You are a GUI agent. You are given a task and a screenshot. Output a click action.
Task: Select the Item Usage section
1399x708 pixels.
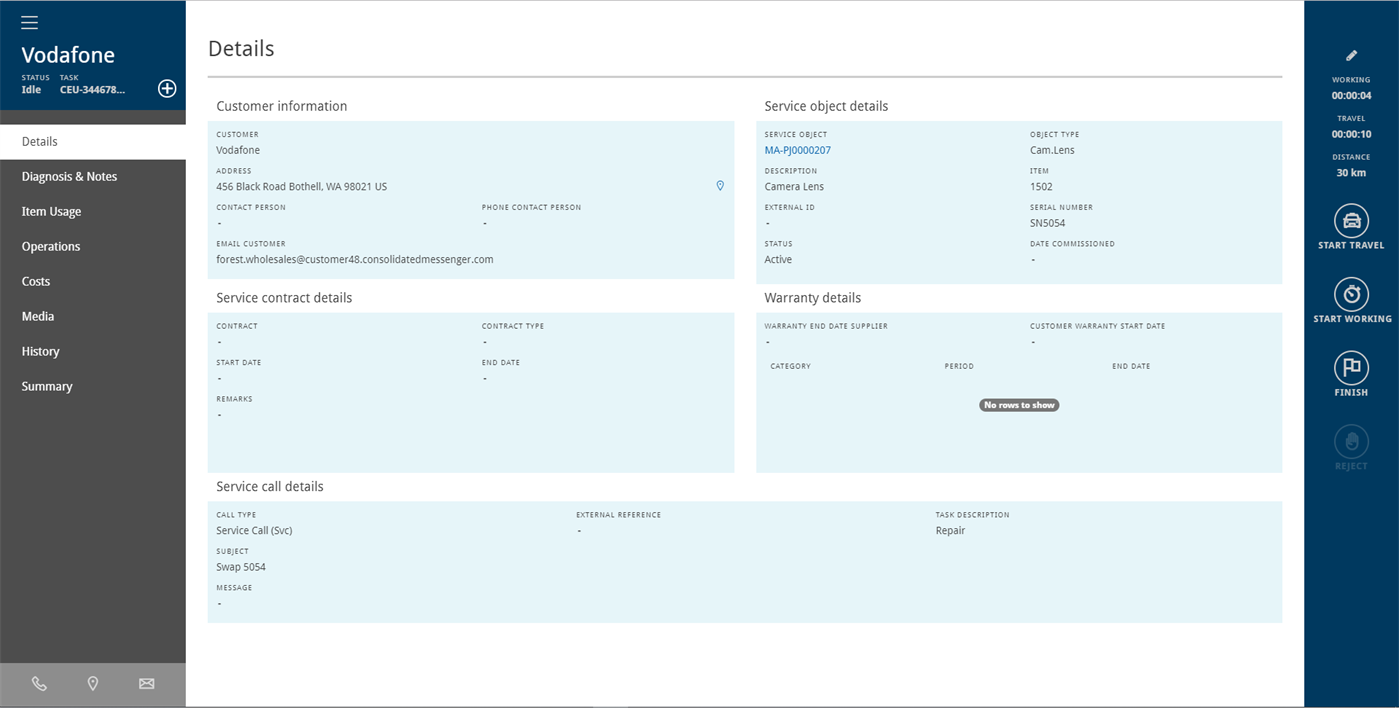tap(51, 211)
